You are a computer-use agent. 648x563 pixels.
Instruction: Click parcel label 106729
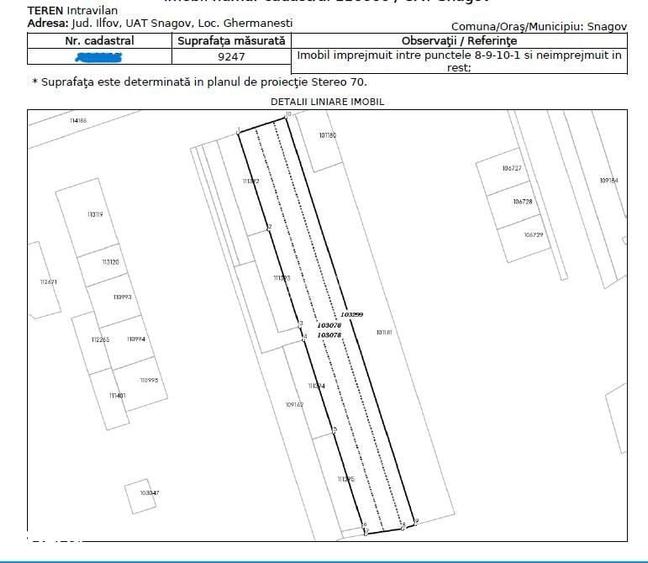[x=534, y=234]
